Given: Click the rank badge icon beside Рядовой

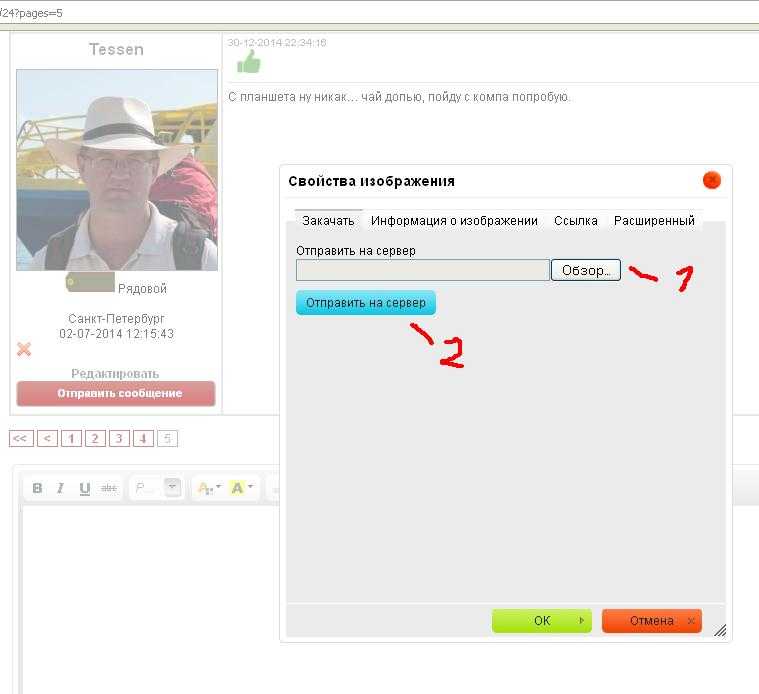Looking at the screenshot, I should coord(90,282).
